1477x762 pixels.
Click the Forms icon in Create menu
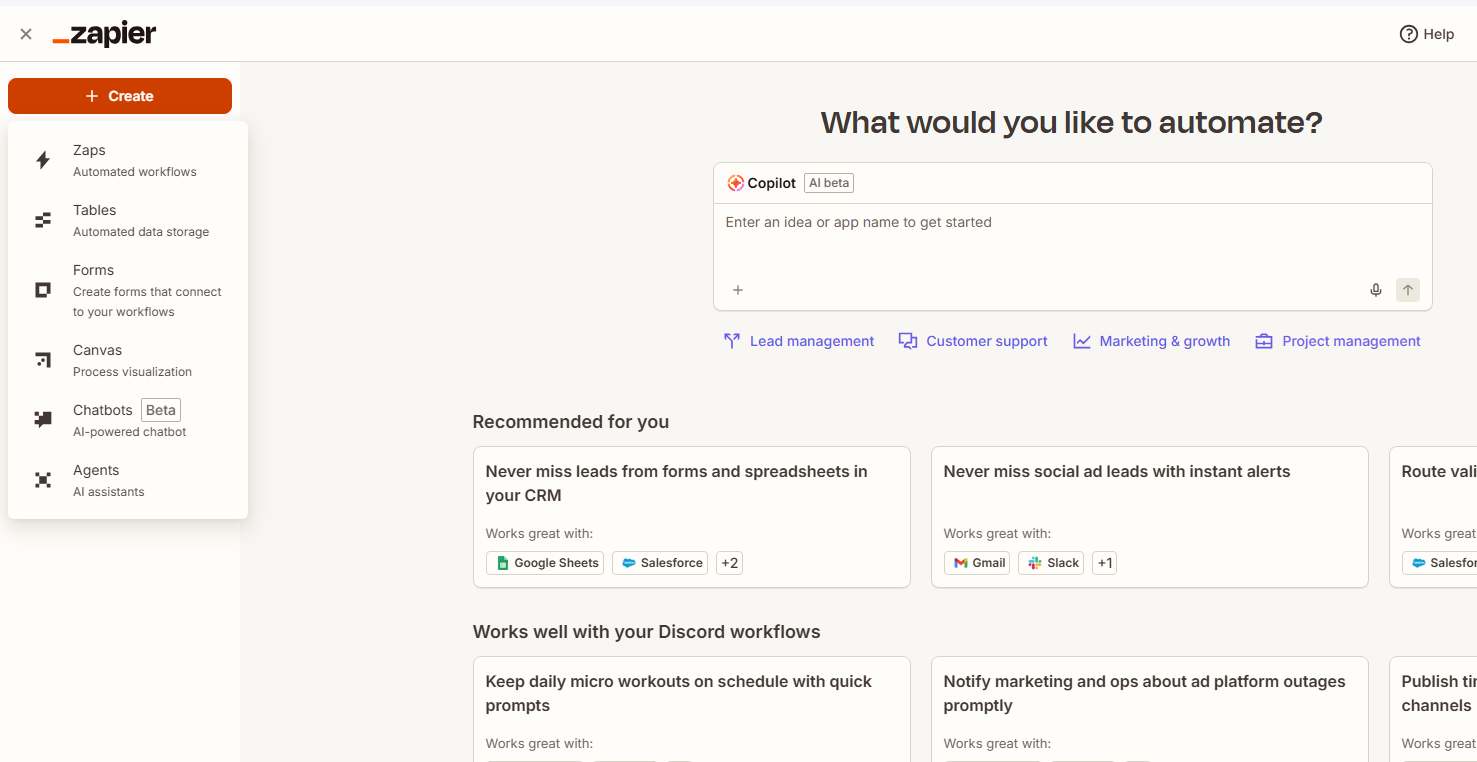tap(43, 290)
